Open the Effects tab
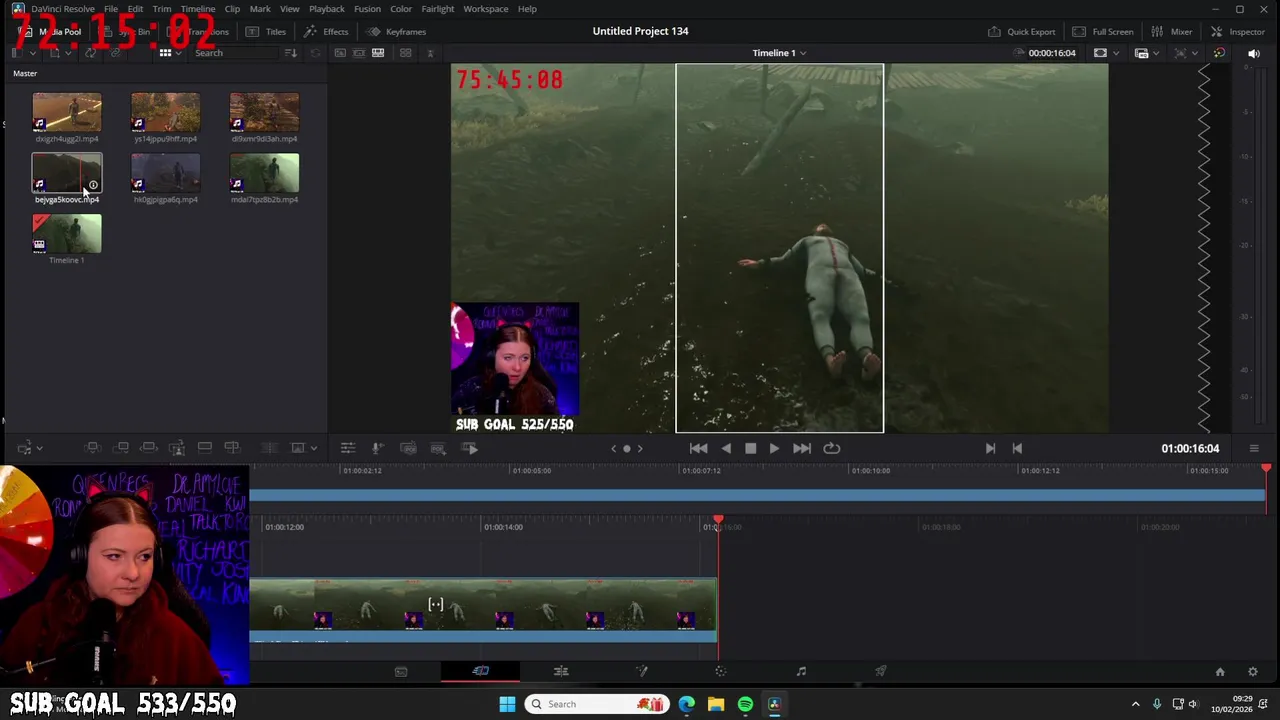 click(327, 31)
